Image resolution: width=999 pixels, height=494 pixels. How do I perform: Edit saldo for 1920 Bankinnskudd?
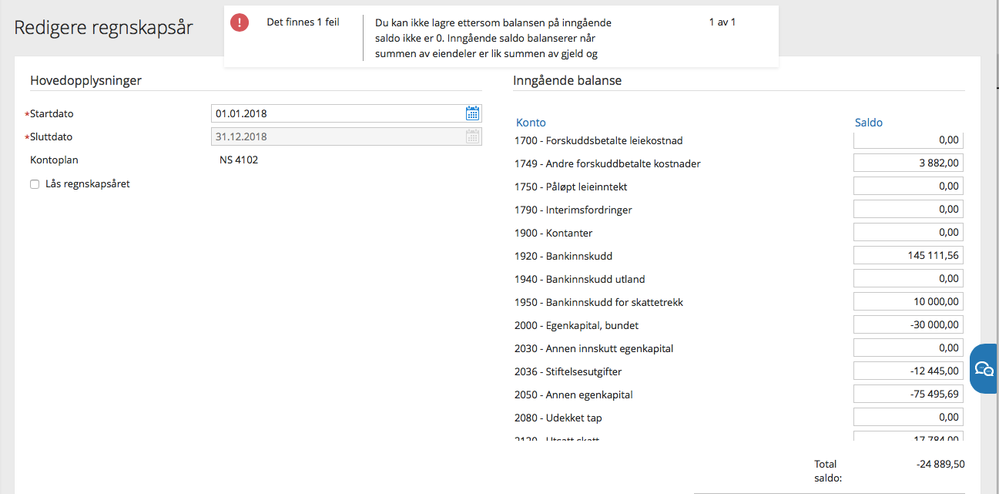908,256
